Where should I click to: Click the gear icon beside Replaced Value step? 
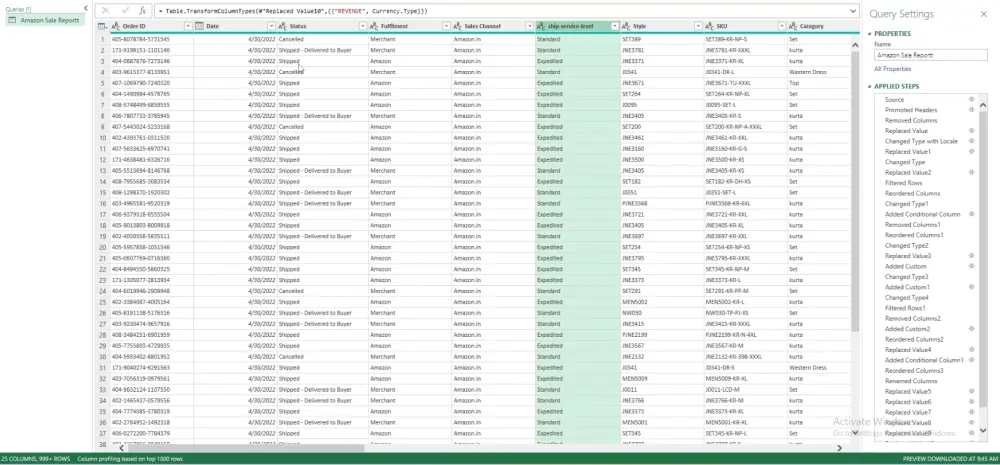[971, 131]
